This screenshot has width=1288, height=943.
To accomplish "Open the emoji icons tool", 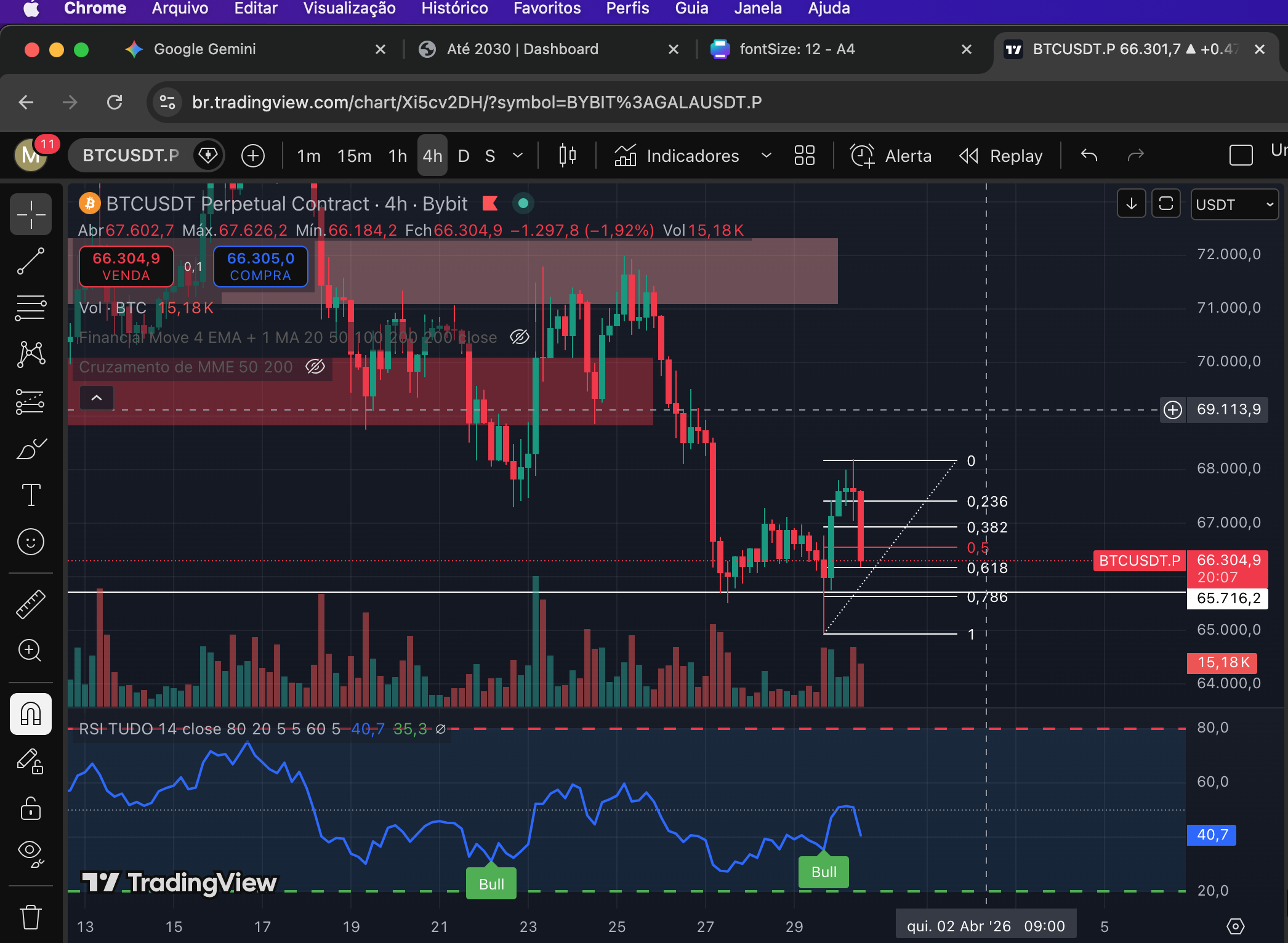I will point(31,542).
